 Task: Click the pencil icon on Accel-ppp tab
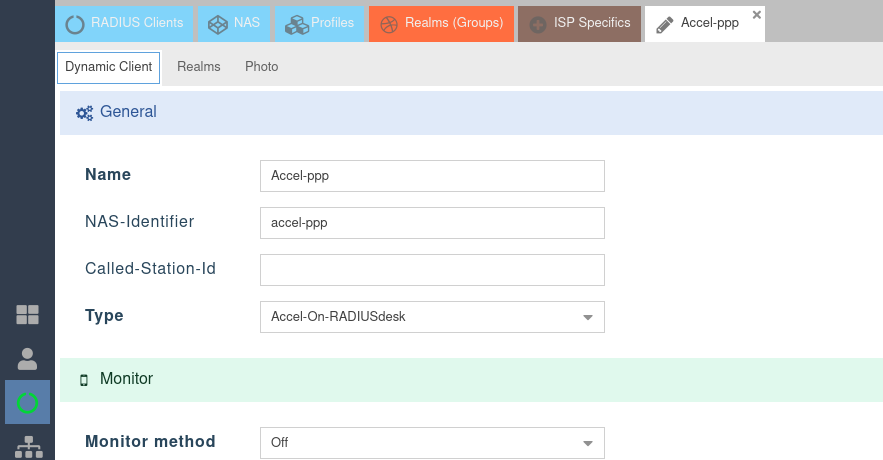click(665, 24)
